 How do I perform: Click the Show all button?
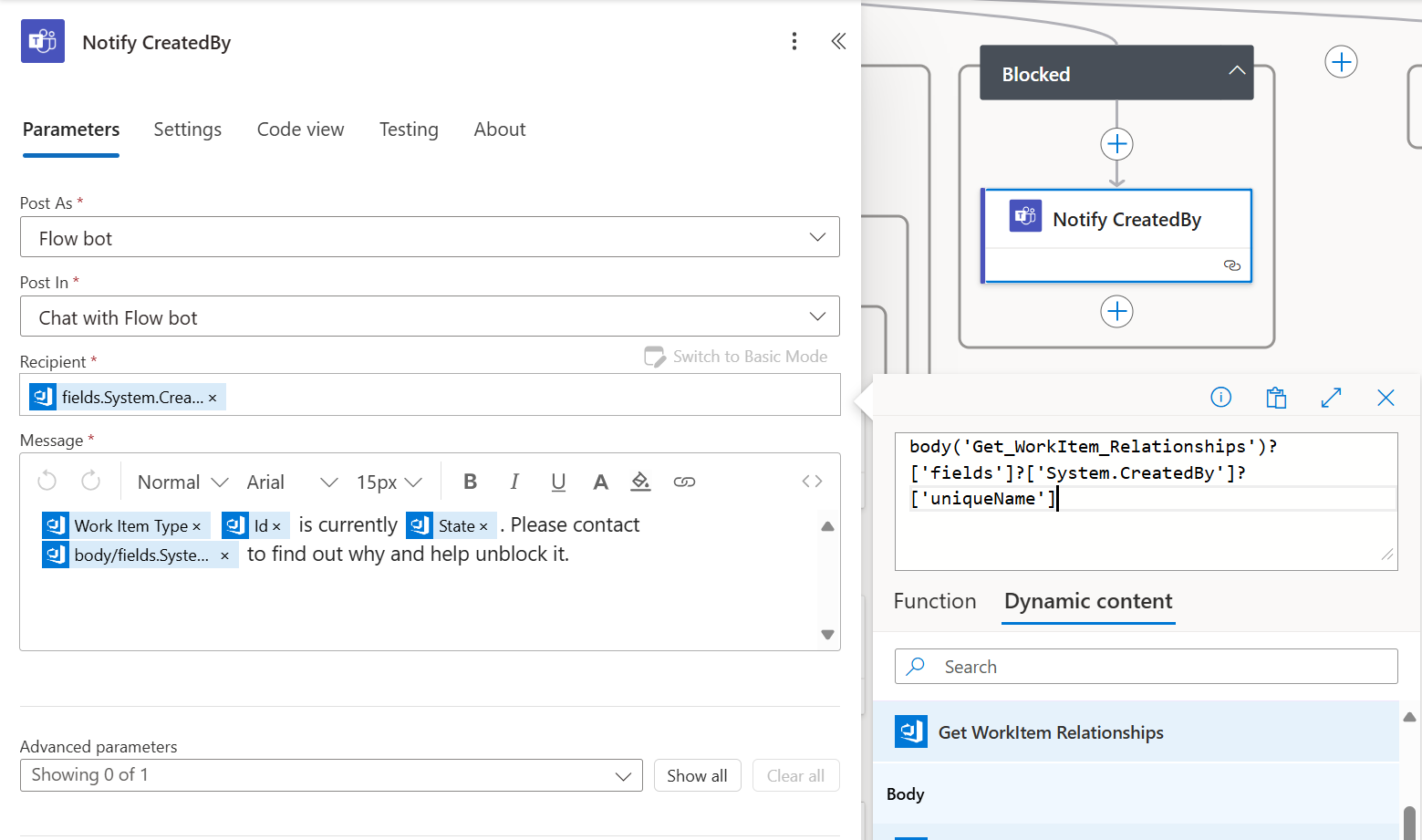point(697,775)
